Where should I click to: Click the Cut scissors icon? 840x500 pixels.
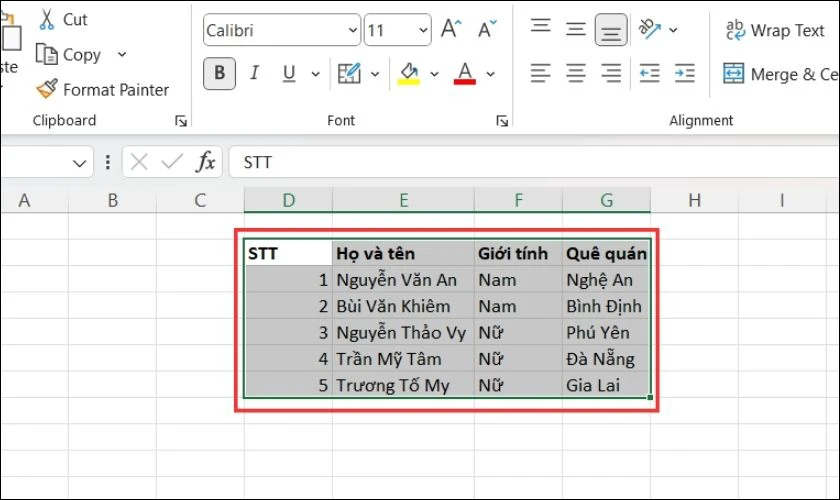coord(47,19)
